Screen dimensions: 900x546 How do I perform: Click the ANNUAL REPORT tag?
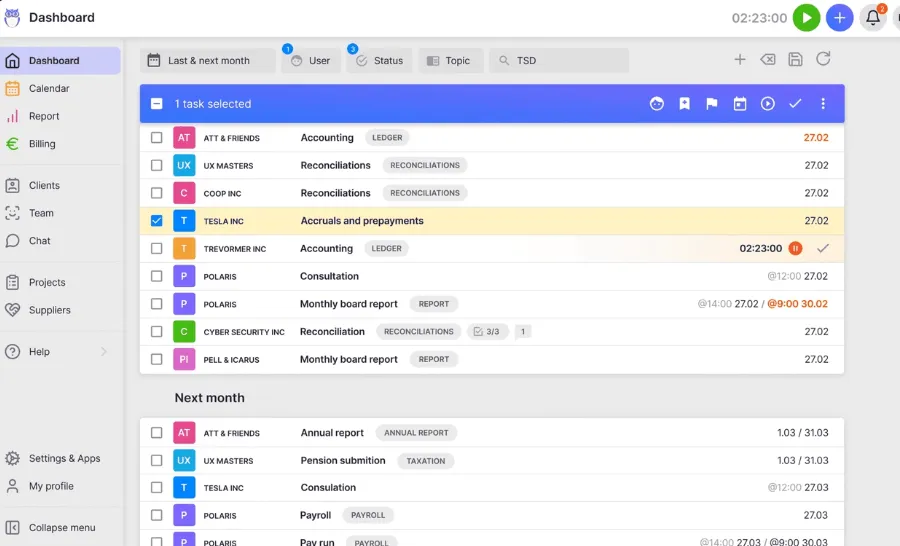tap(416, 432)
